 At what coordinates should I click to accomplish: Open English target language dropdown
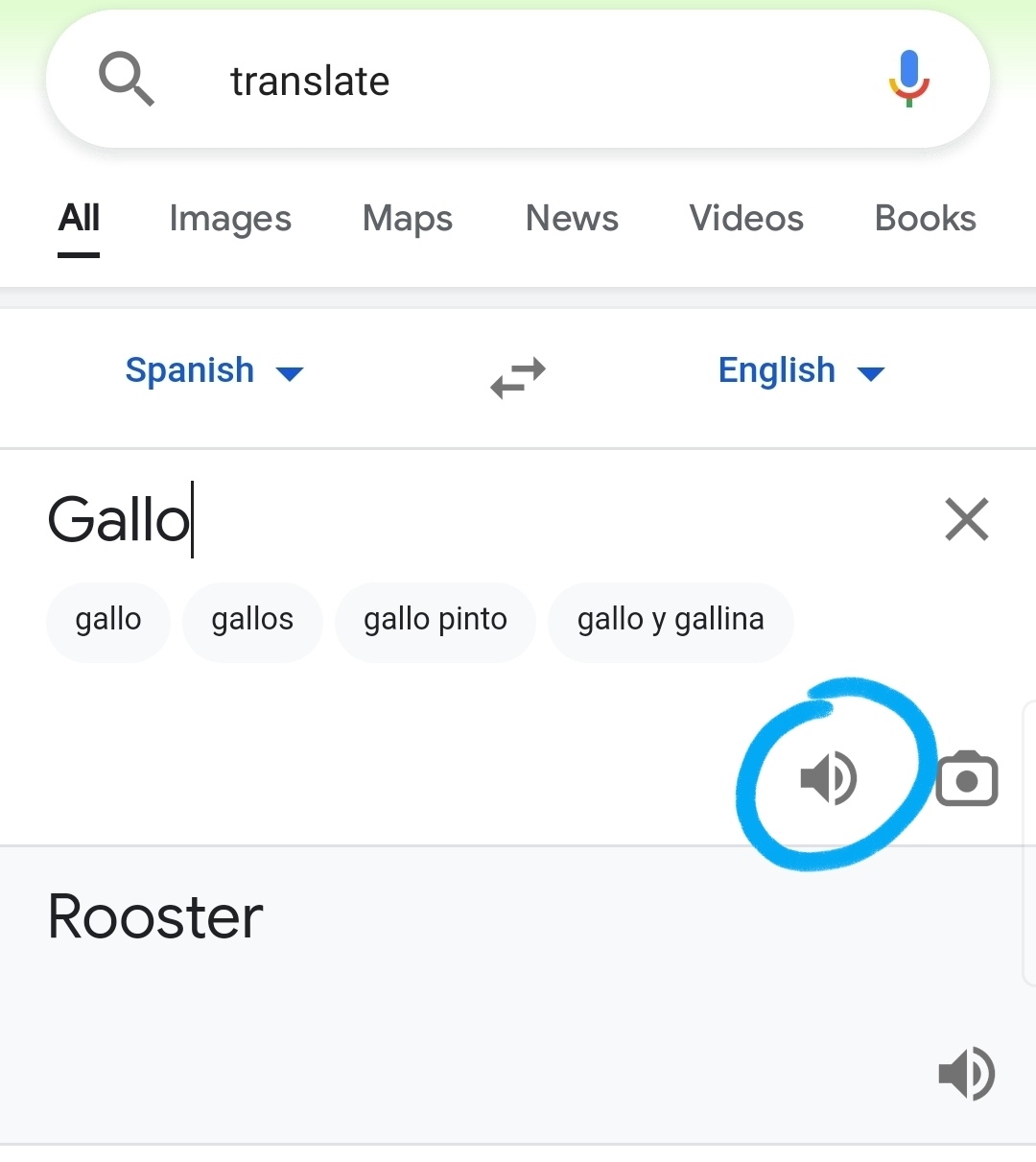pos(801,370)
